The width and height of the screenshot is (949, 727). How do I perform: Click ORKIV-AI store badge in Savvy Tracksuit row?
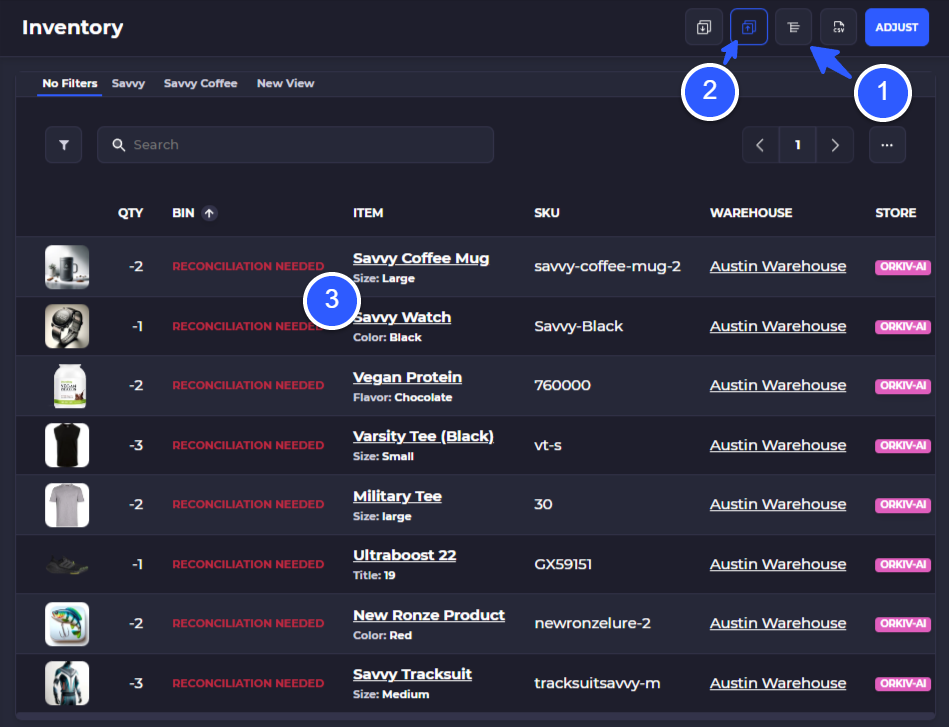[x=902, y=683]
